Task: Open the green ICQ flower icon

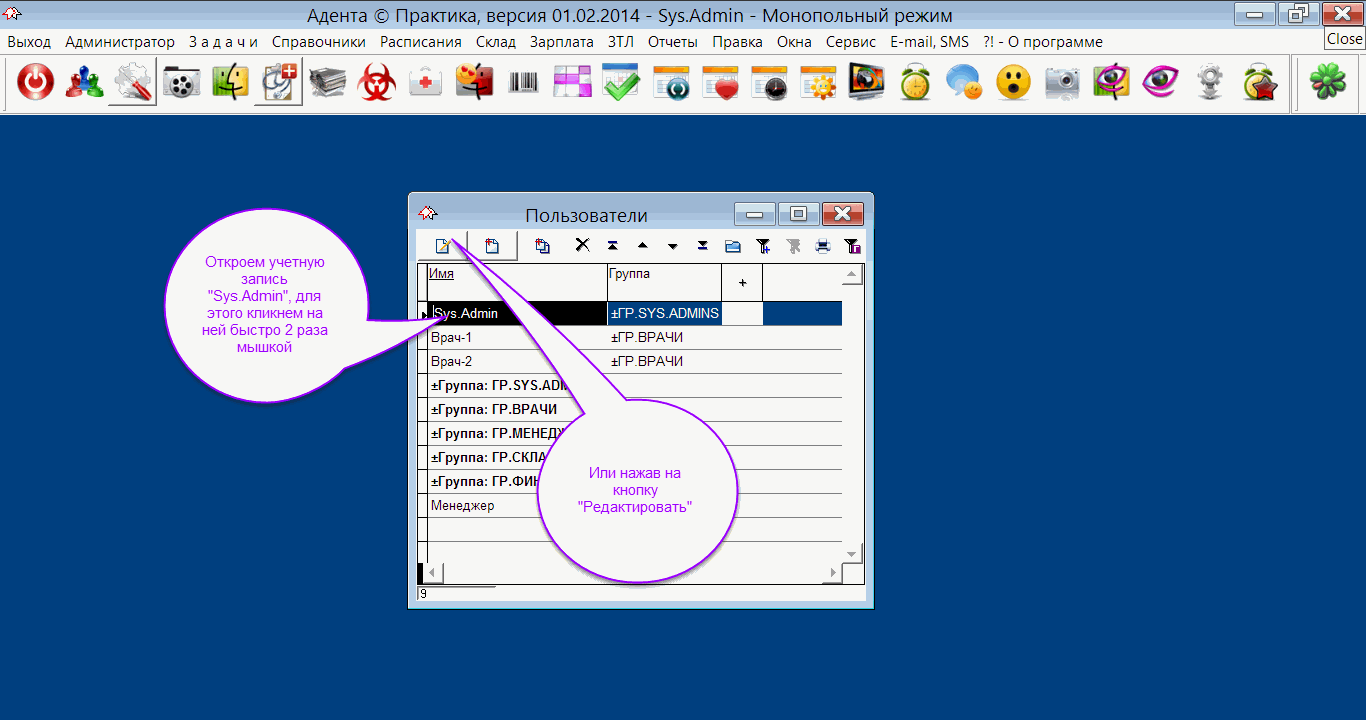Action: pyautogui.click(x=1327, y=83)
